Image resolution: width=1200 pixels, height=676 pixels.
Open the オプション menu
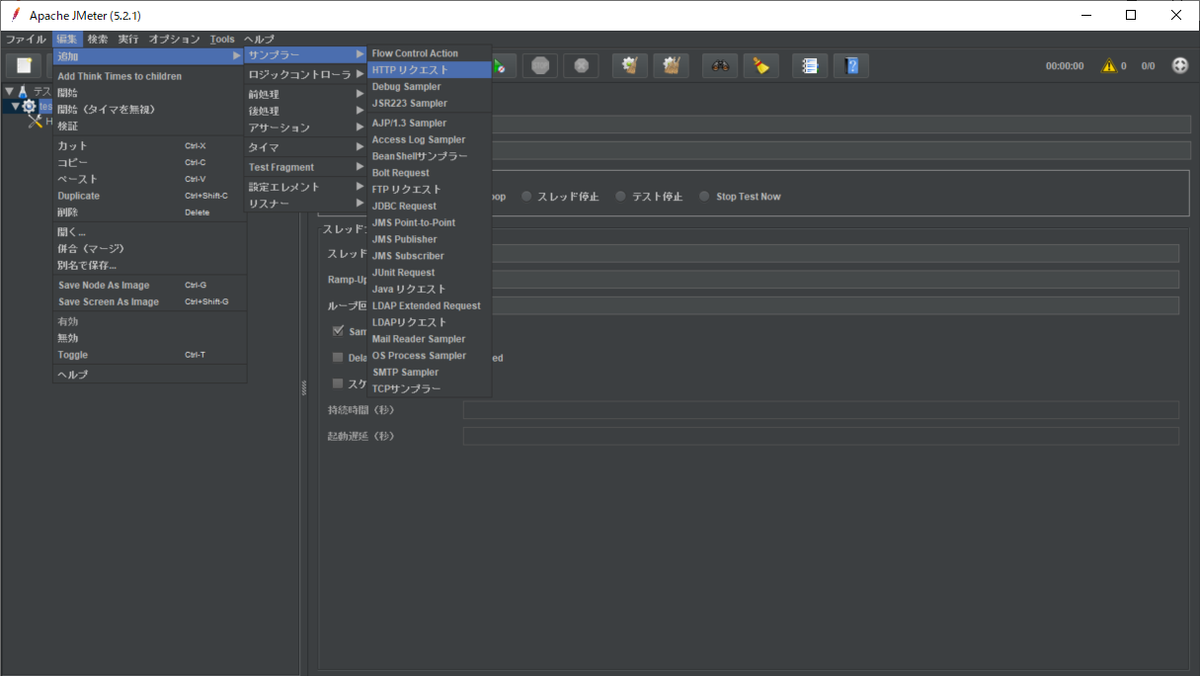click(175, 39)
